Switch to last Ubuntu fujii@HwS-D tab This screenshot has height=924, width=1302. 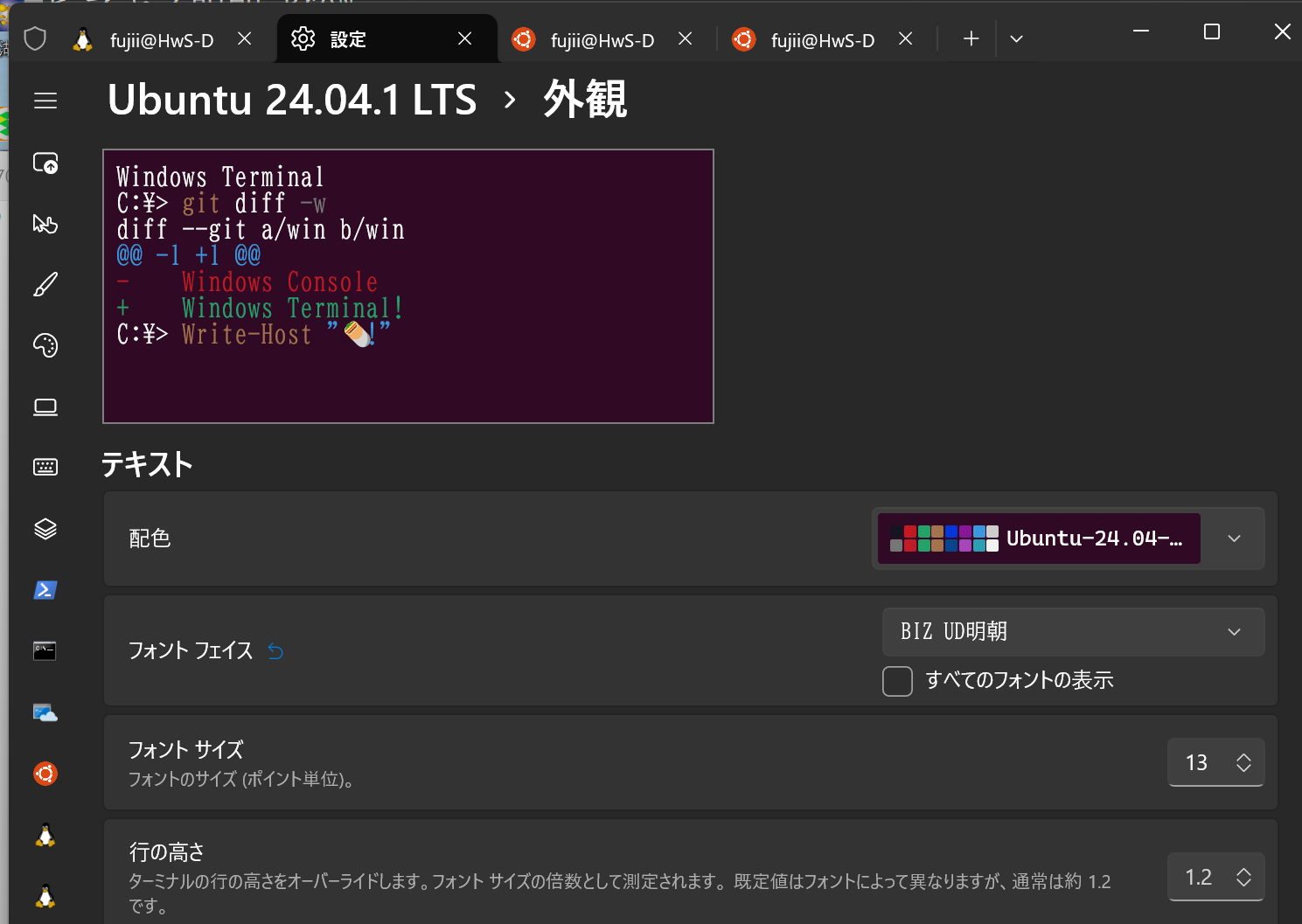coord(823,39)
